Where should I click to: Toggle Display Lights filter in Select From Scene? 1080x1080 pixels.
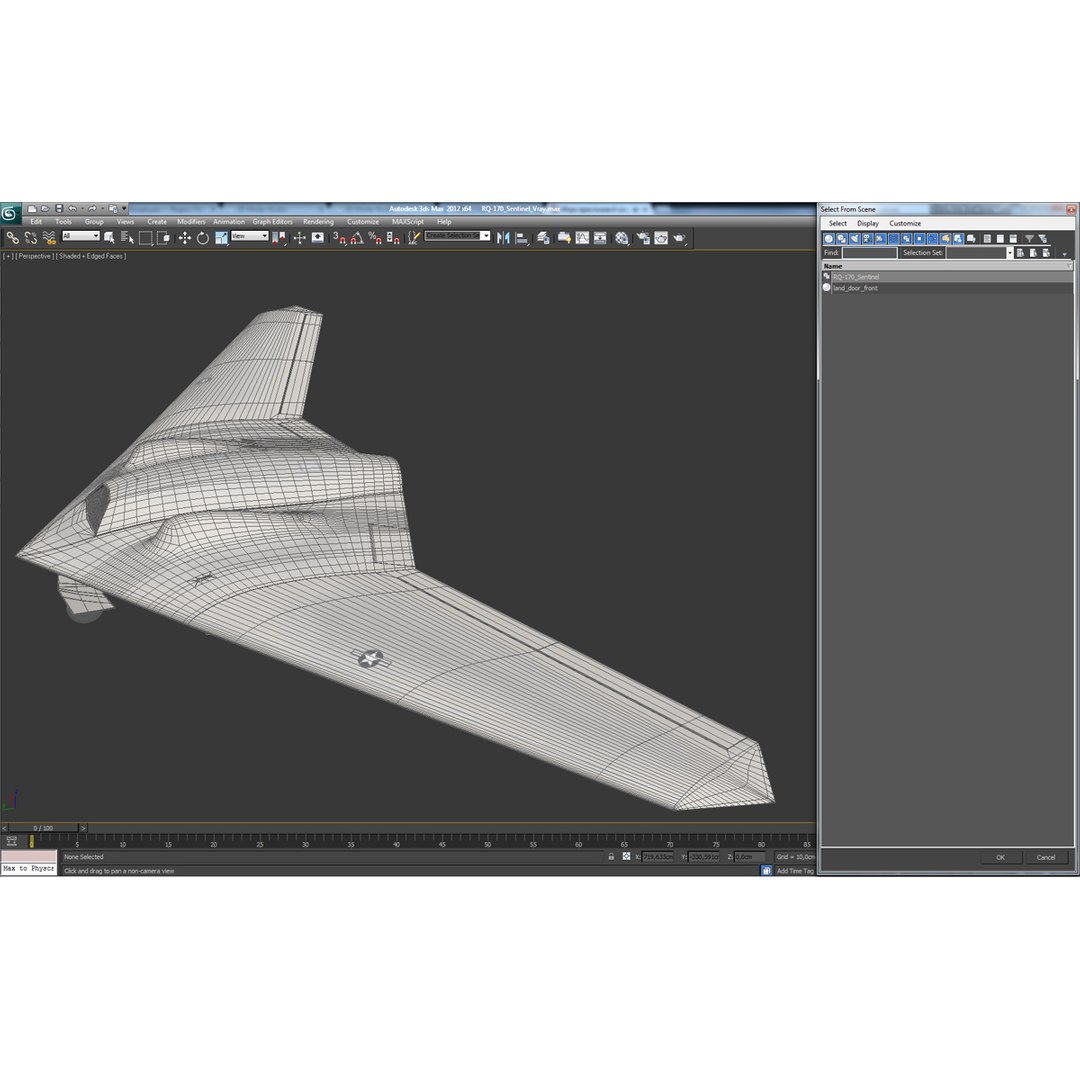855,238
